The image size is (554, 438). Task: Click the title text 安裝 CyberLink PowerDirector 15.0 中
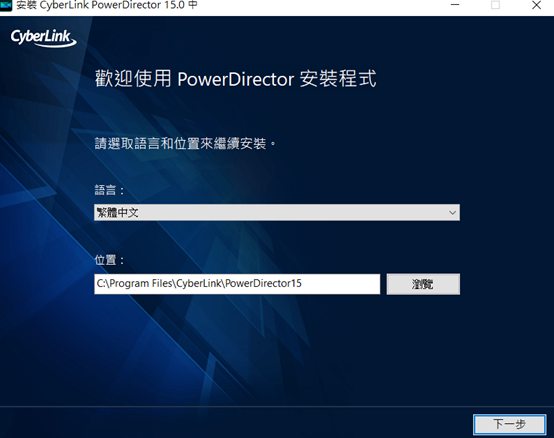click(107, 5)
